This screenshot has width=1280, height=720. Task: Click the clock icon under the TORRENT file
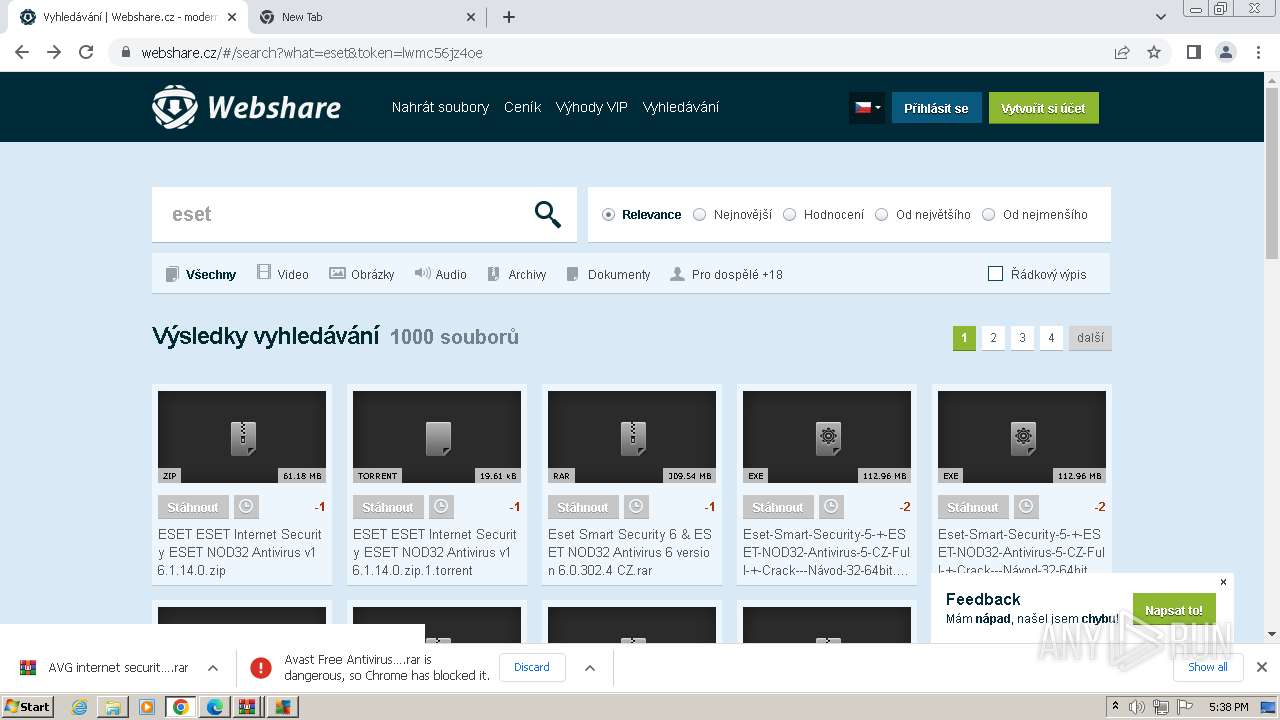[441, 507]
